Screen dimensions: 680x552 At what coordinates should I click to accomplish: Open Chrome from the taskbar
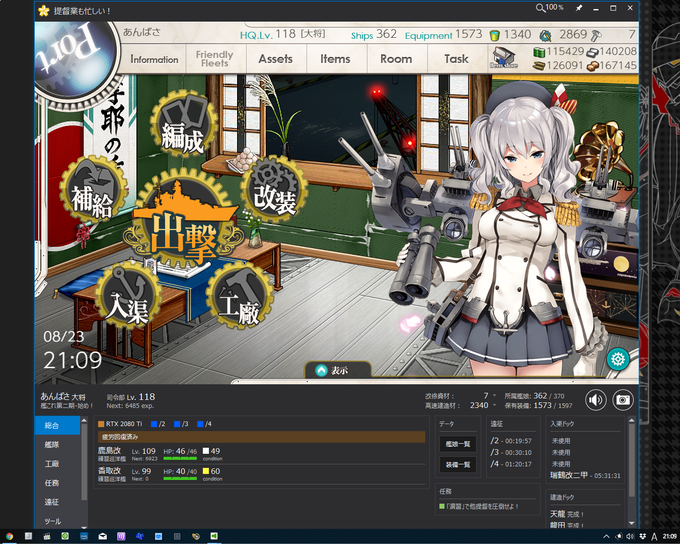tap(9, 536)
